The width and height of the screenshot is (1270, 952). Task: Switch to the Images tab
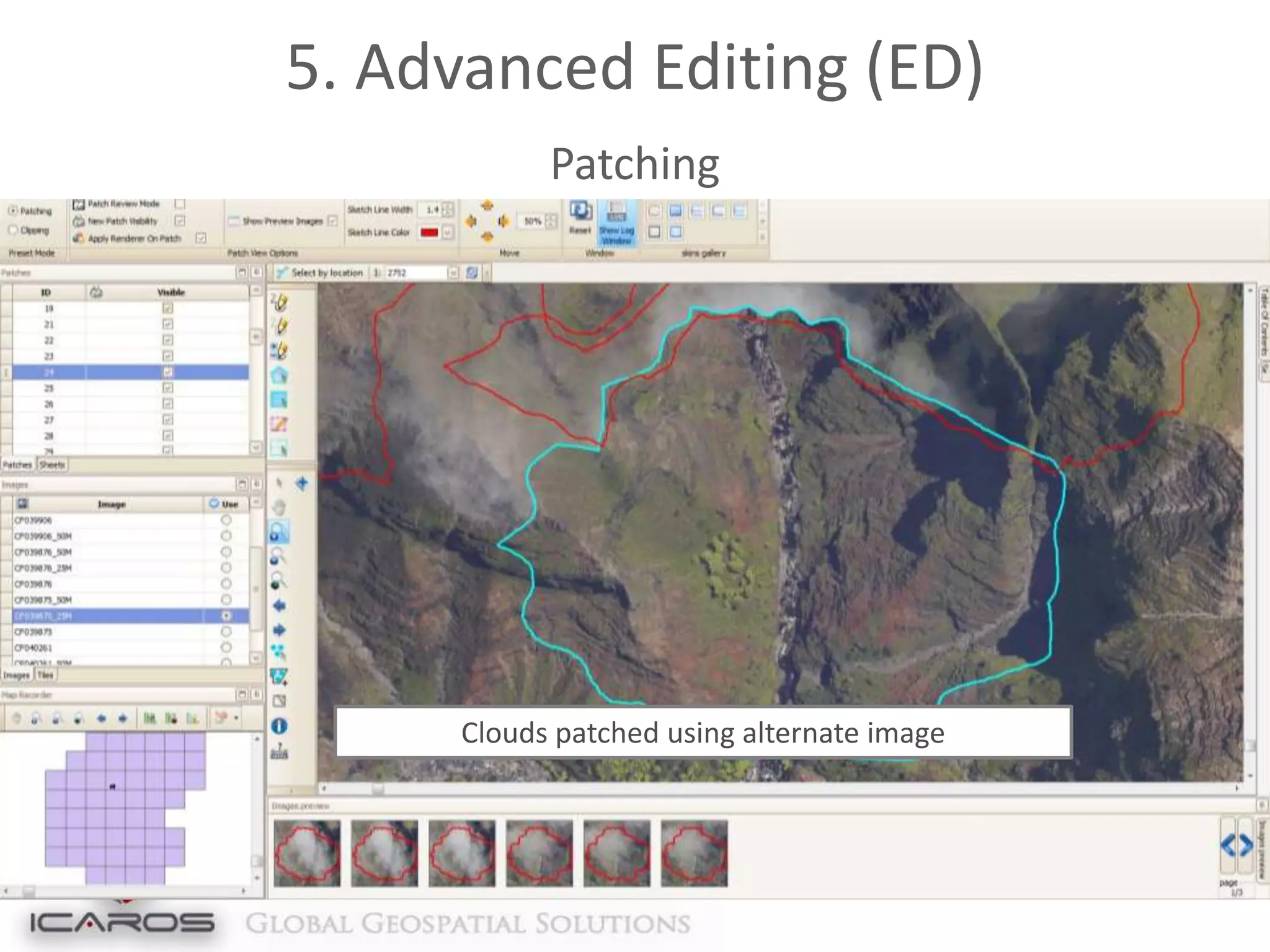pyautogui.click(x=17, y=675)
